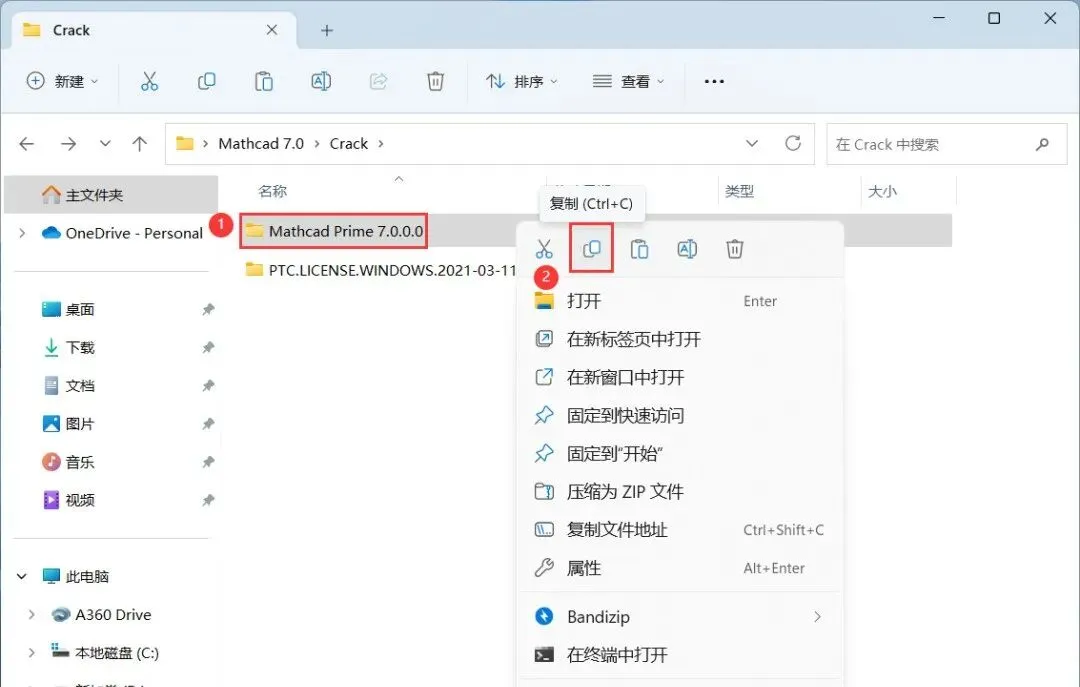Click the Rename icon in the context menu
The image size is (1080, 687).
coord(687,249)
